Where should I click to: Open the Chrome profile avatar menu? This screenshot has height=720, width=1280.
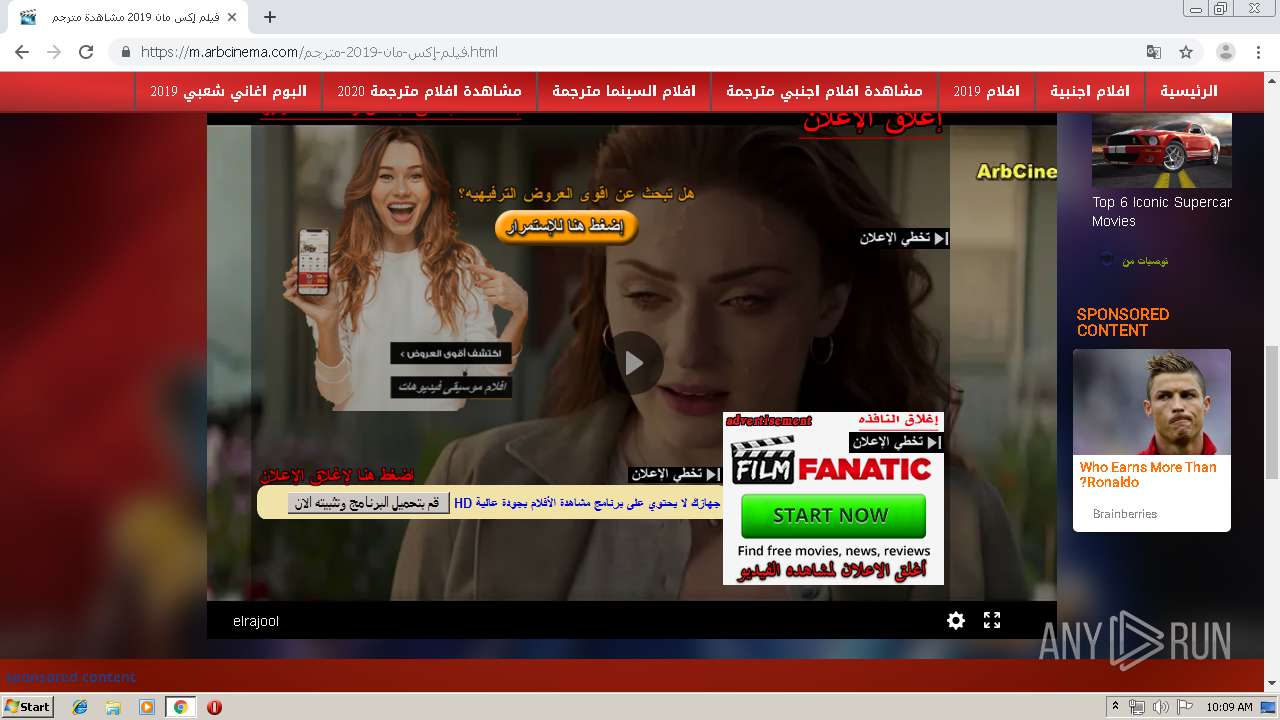pos(1225,52)
